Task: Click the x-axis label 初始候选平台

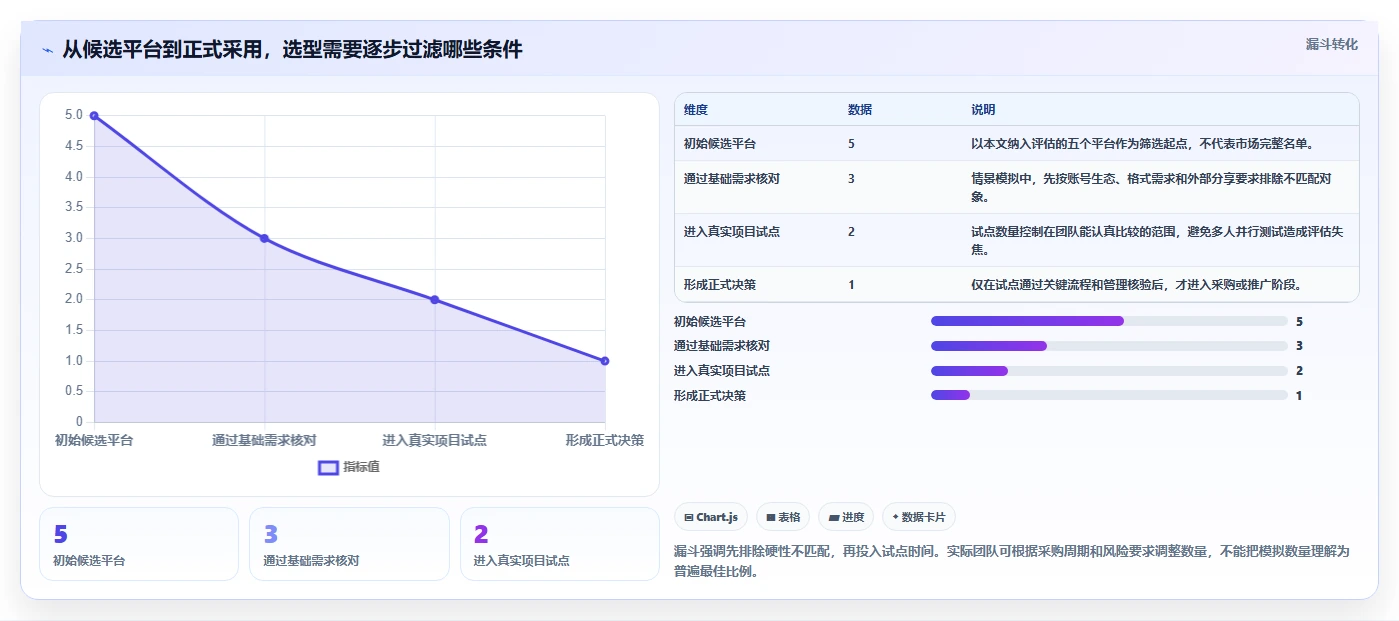Action: (x=94, y=440)
